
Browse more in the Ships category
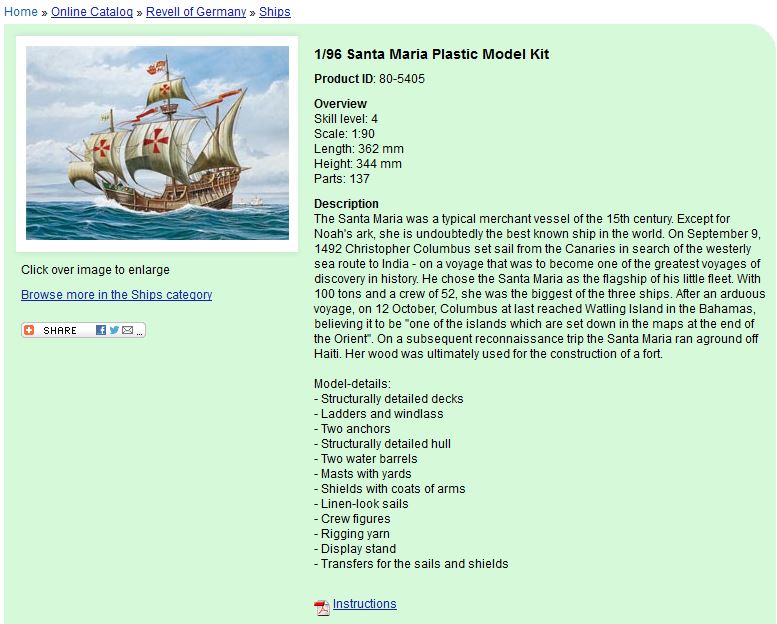(x=116, y=295)
